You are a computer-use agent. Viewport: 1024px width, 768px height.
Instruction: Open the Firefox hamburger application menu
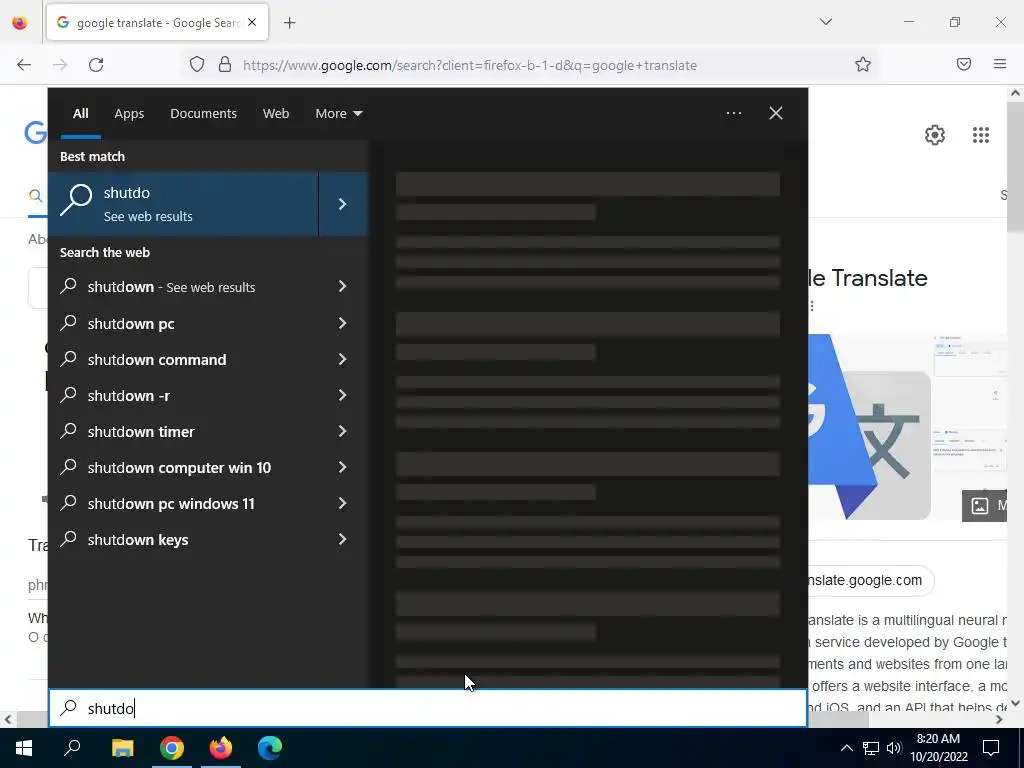tap(1000, 64)
